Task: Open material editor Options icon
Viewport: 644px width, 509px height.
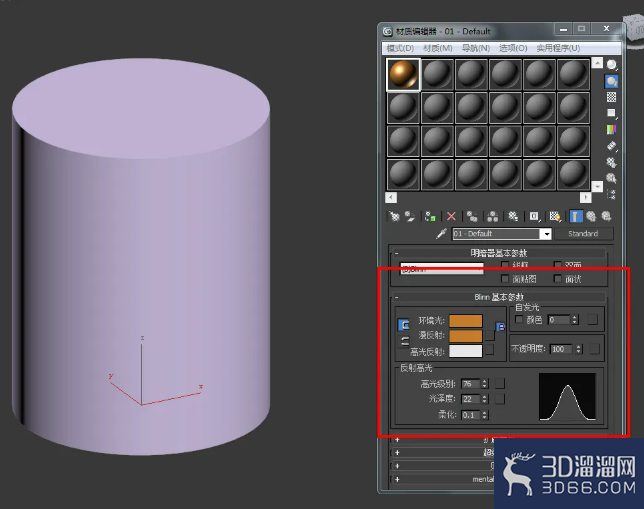Action: point(612,162)
